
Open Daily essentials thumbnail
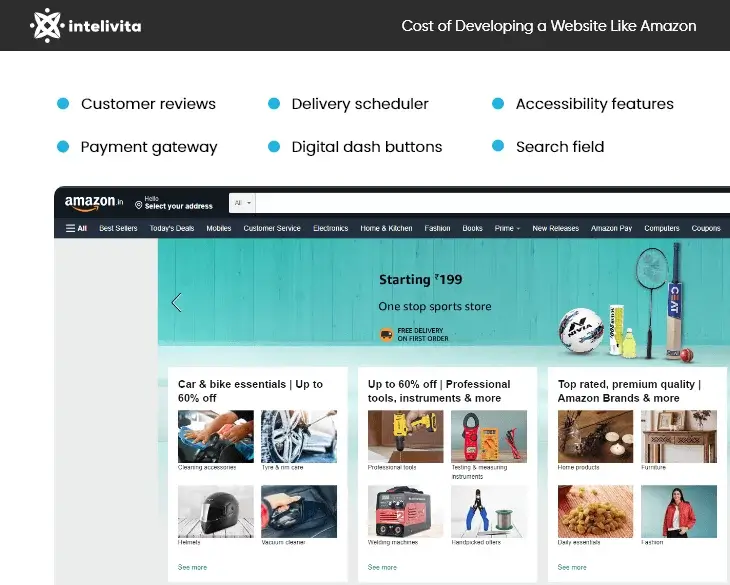coord(595,511)
